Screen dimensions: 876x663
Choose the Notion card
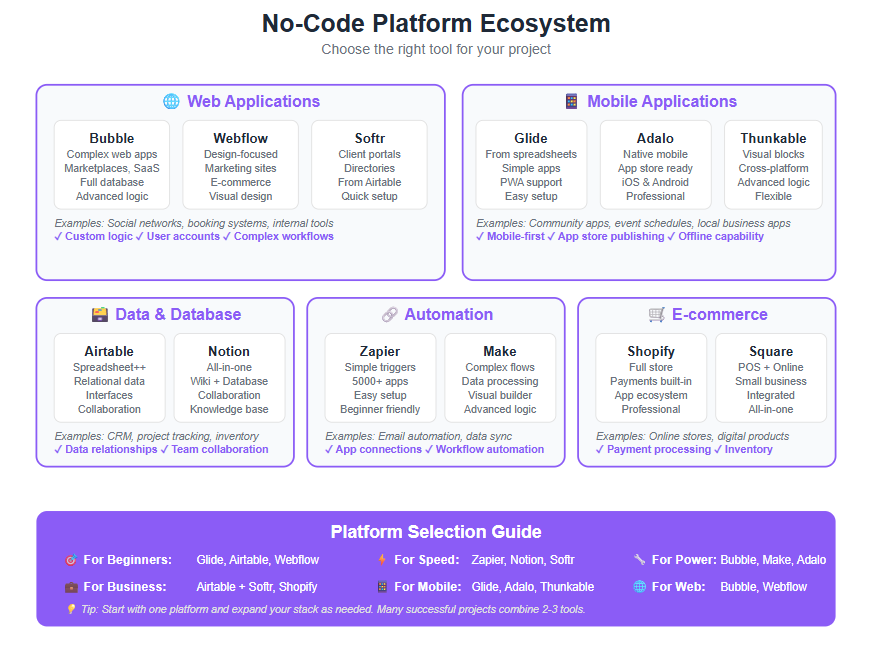coord(229,378)
